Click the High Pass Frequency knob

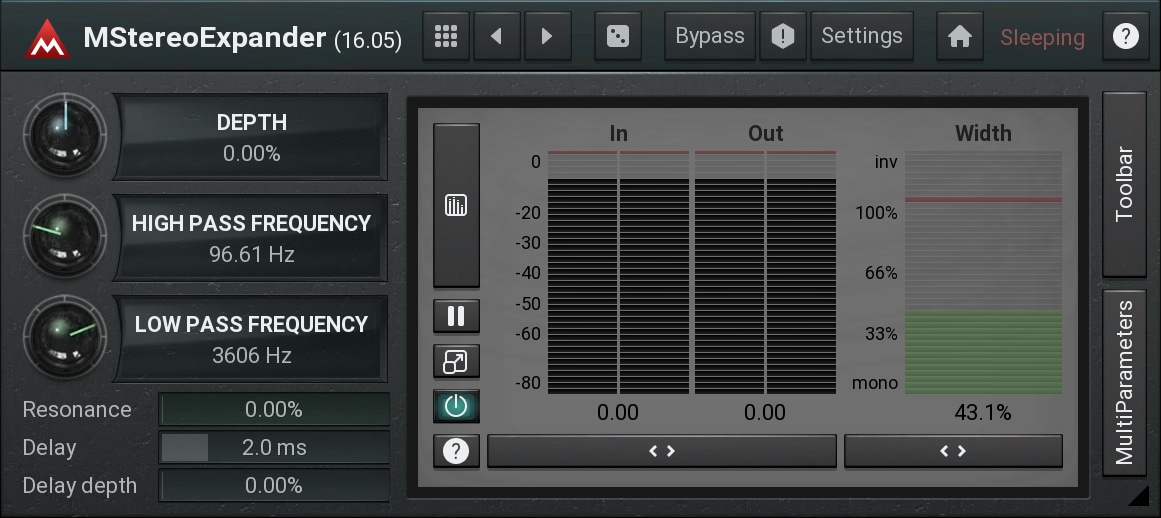tap(65, 237)
